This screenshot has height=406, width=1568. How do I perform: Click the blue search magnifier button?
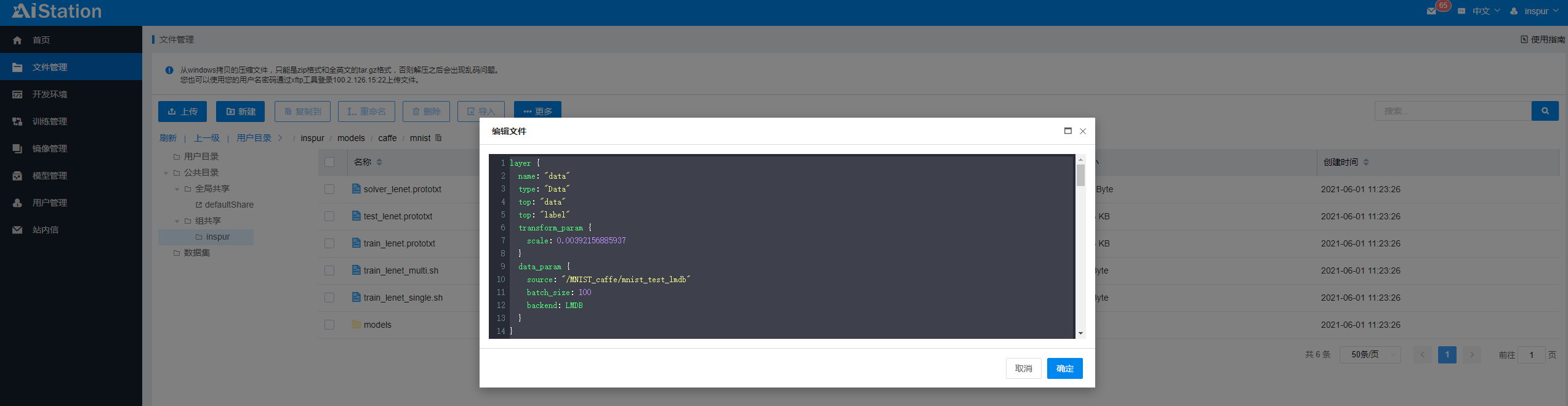point(1545,111)
